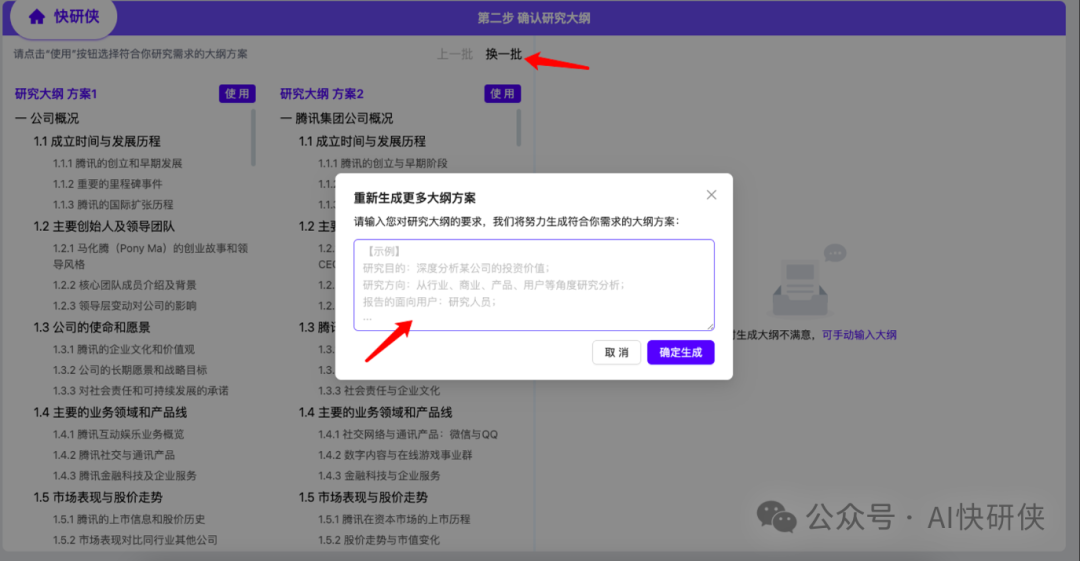The height and width of the screenshot is (561, 1080).
Task: Select 1.5.2 股价走势与市值变化
Action: click(379, 540)
